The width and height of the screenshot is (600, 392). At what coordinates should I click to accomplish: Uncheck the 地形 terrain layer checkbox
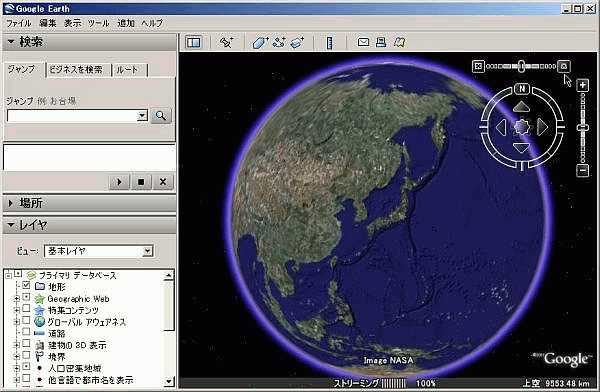[x=26, y=286]
